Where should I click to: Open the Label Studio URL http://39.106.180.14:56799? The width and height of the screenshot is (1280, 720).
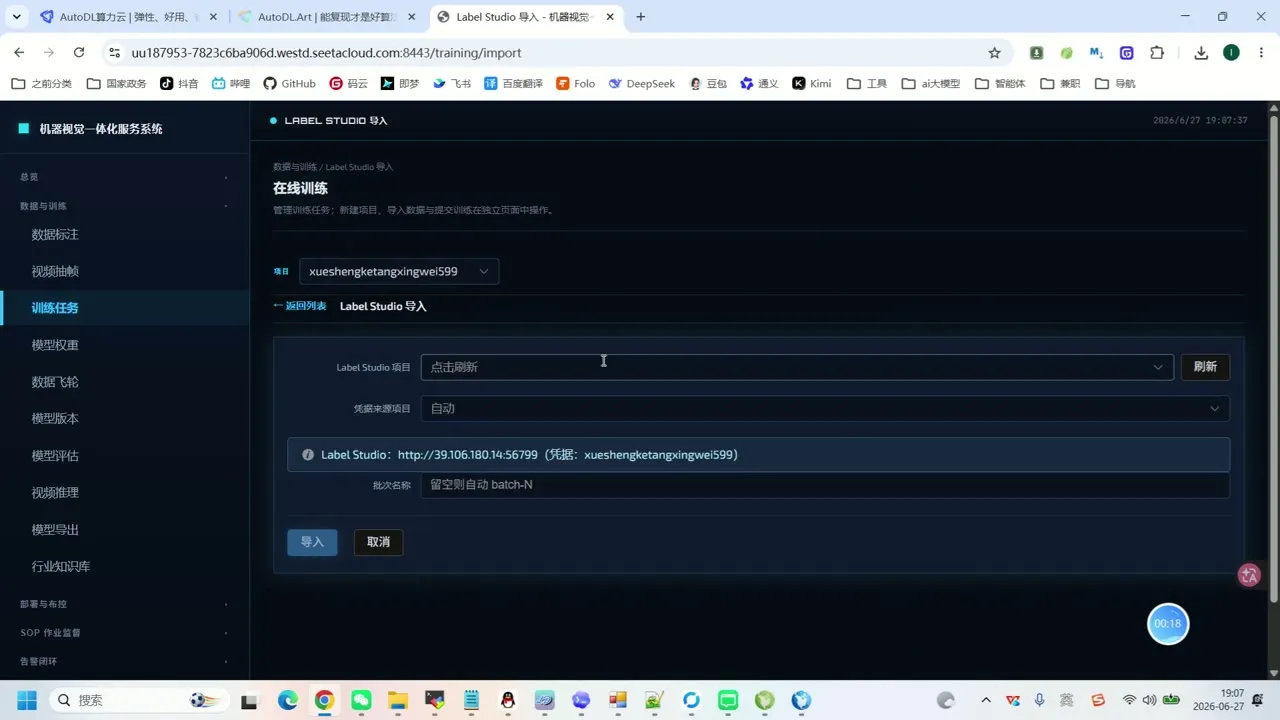[x=467, y=455]
